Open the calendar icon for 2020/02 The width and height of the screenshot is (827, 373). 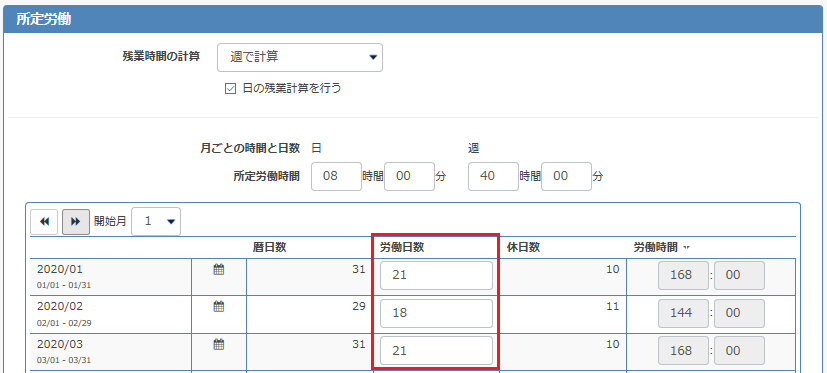pyautogui.click(x=219, y=307)
